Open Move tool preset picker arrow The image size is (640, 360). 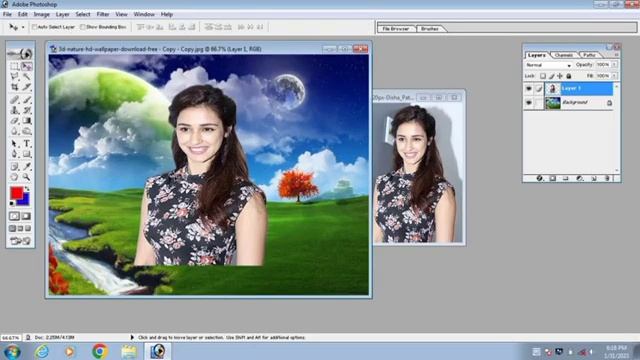pyautogui.click(x=23, y=27)
